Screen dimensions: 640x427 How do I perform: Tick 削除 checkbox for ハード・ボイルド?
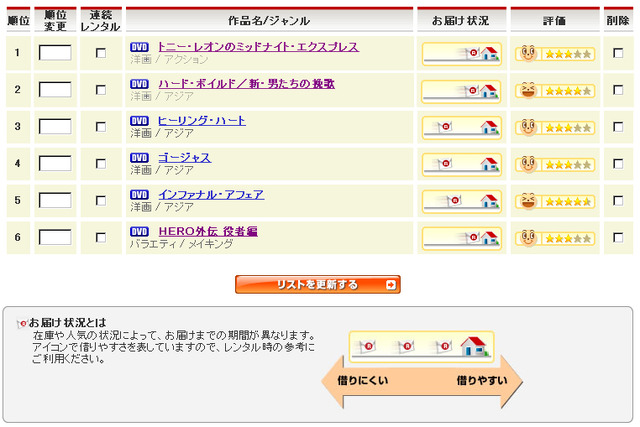[x=618, y=90]
